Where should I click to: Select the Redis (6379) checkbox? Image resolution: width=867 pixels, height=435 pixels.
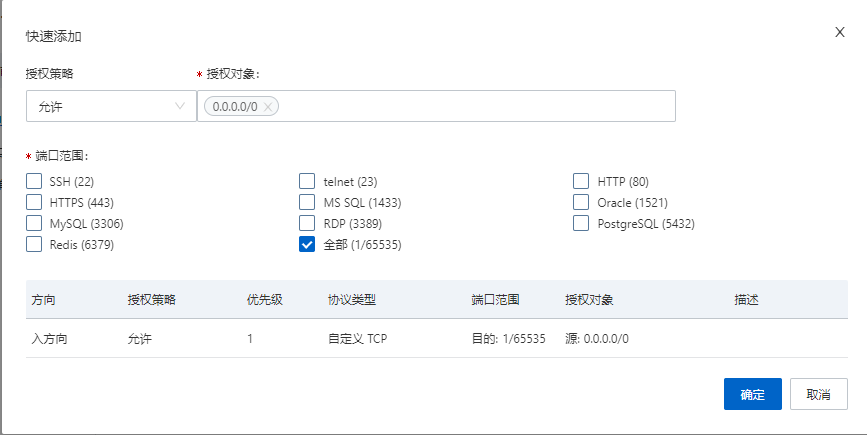coord(34,244)
